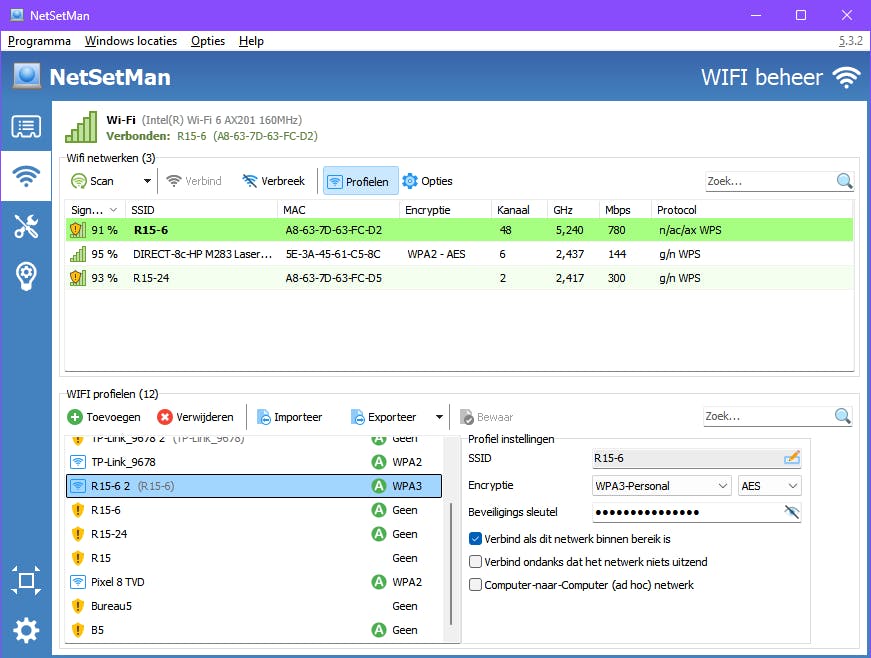The image size is (871, 658).
Task: Open the Help menu
Action: (251, 41)
